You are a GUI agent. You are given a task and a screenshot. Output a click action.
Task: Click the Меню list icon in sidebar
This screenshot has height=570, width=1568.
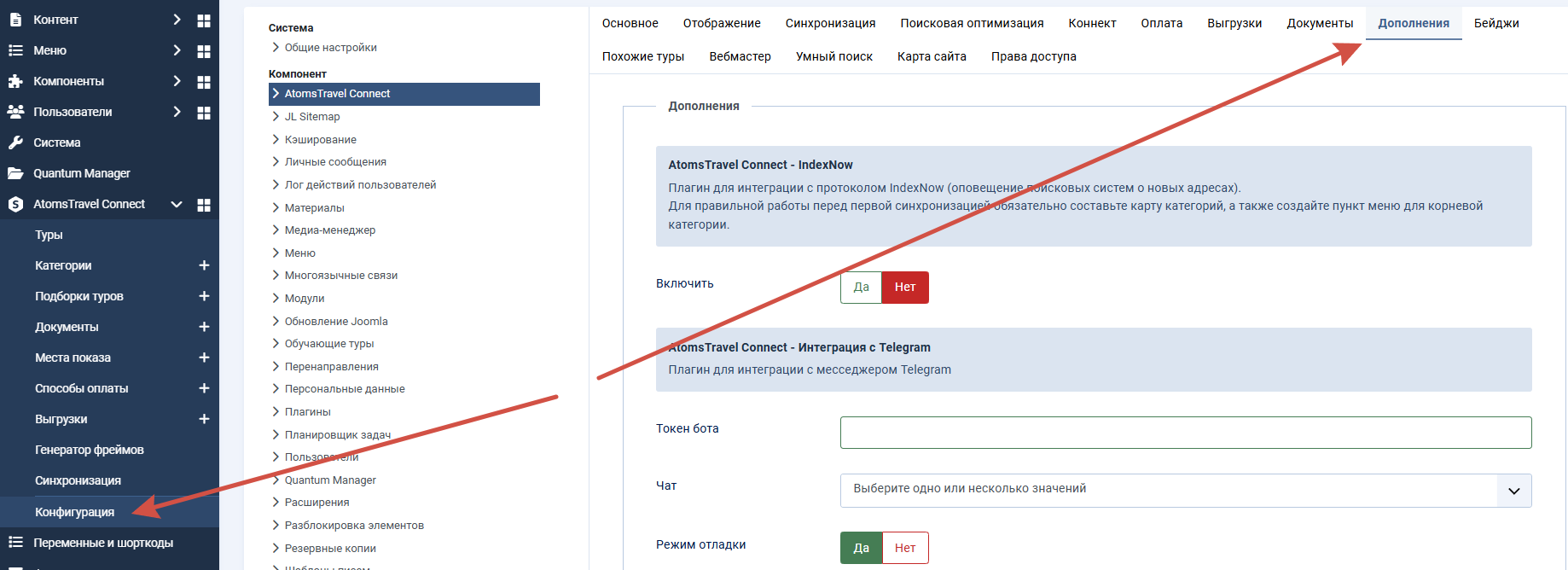click(15, 50)
